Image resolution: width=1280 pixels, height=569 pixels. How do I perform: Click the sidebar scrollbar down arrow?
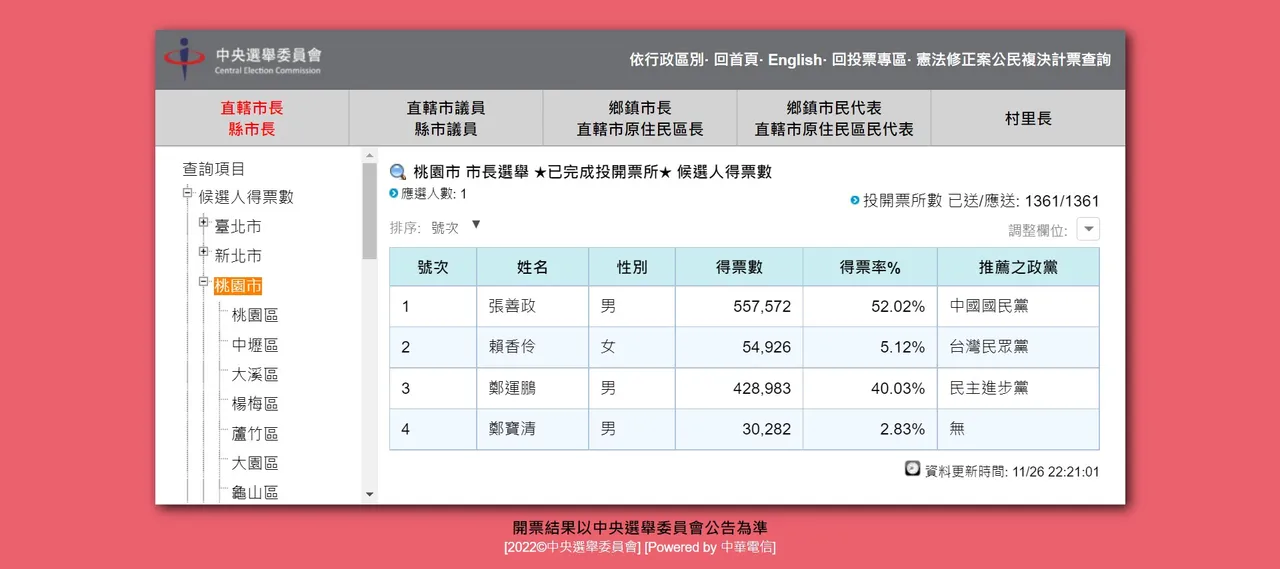coord(369,494)
